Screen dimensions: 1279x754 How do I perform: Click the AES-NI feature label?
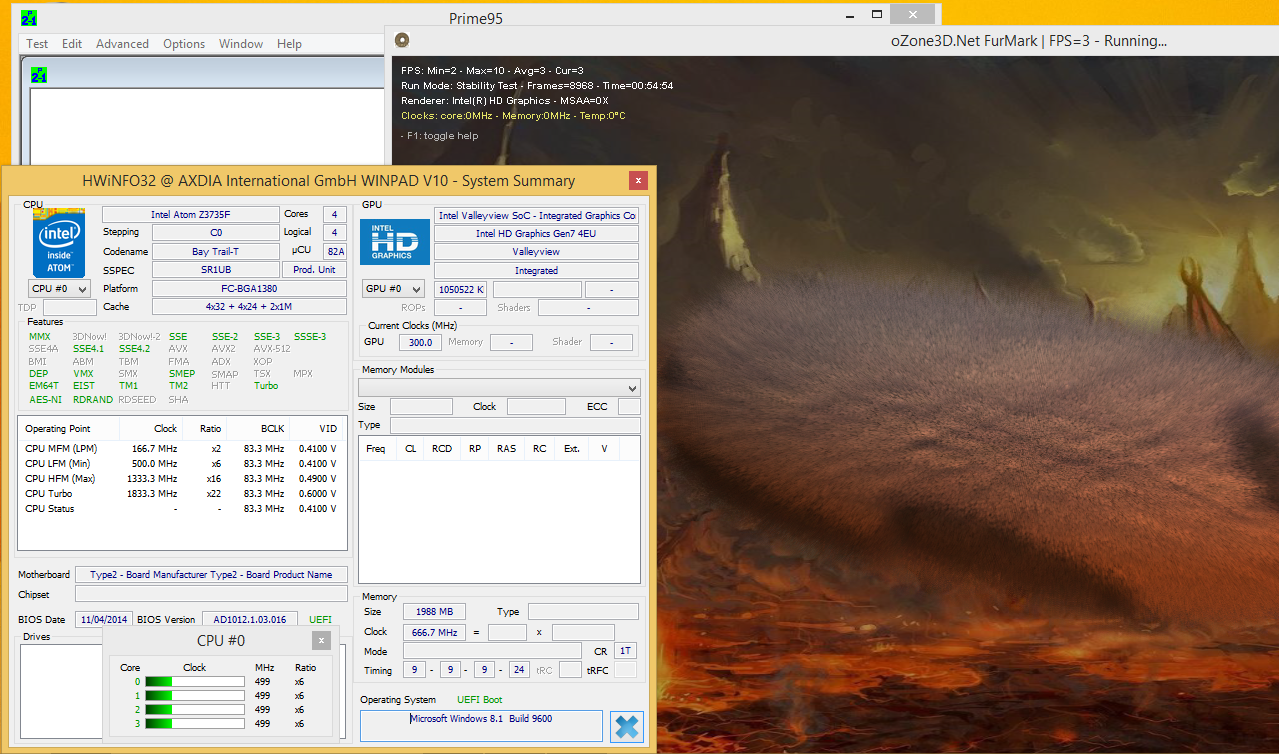[x=45, y=399]
